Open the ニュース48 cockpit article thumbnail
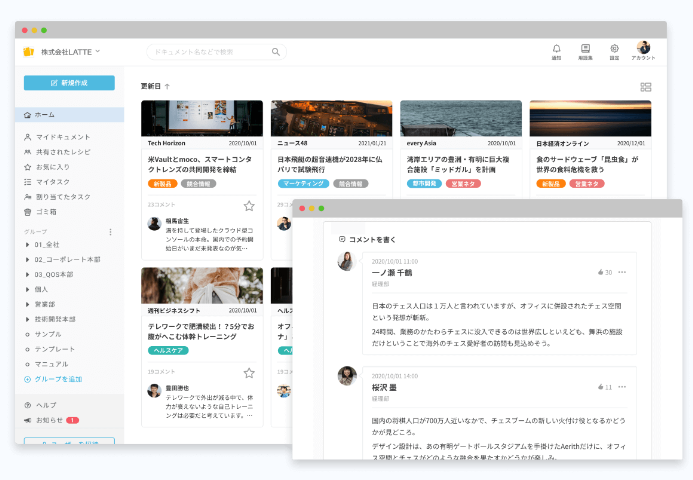This screenshot has width=693, height=480. [331, 118]
